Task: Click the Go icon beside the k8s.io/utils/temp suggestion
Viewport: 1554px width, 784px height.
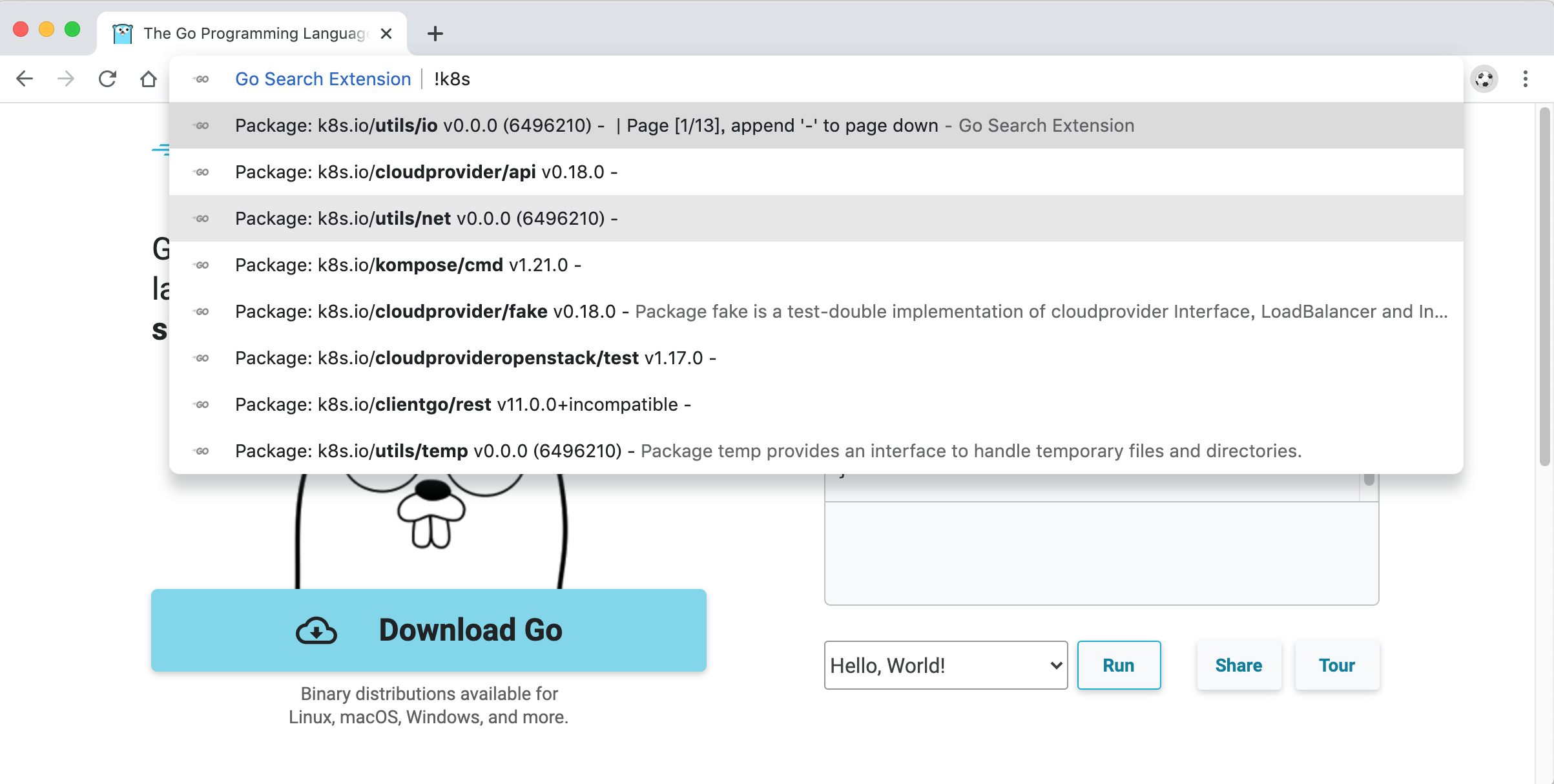Action: click(x=202, y=451)
